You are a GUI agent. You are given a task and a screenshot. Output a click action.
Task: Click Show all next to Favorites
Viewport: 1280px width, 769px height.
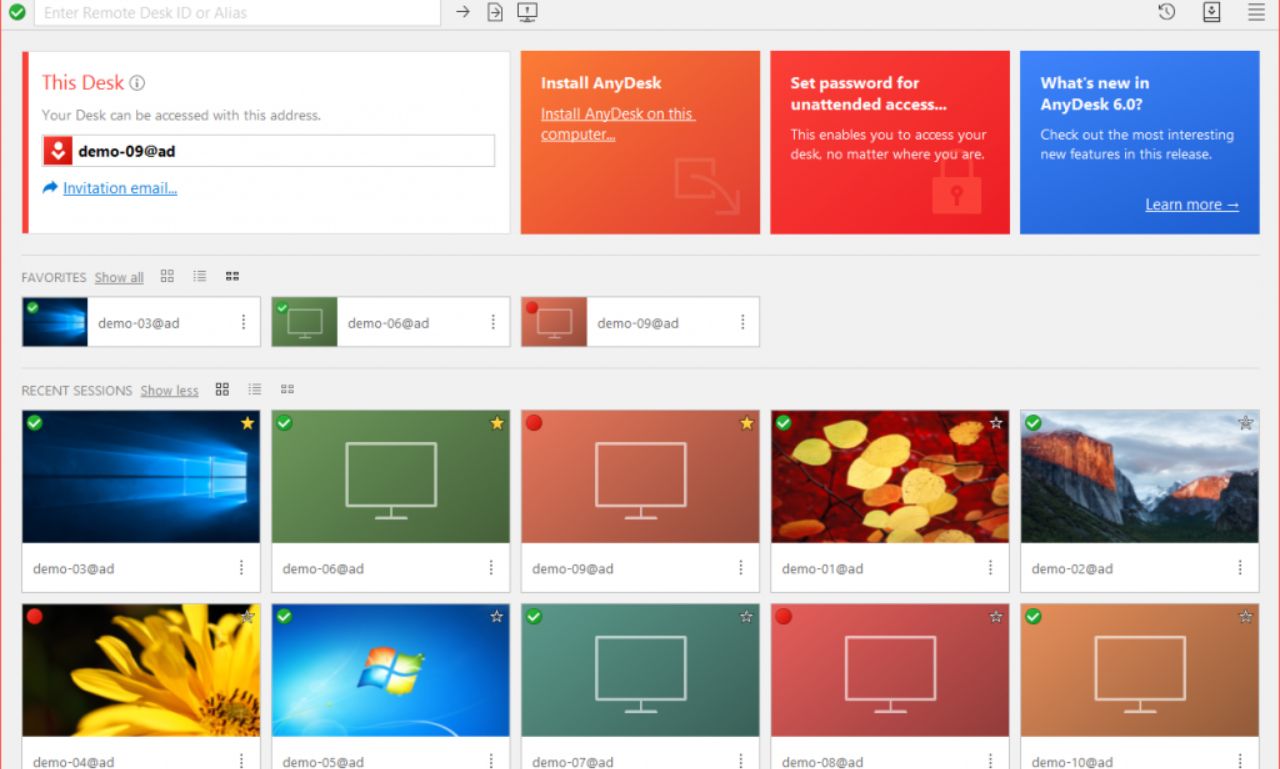119,277
